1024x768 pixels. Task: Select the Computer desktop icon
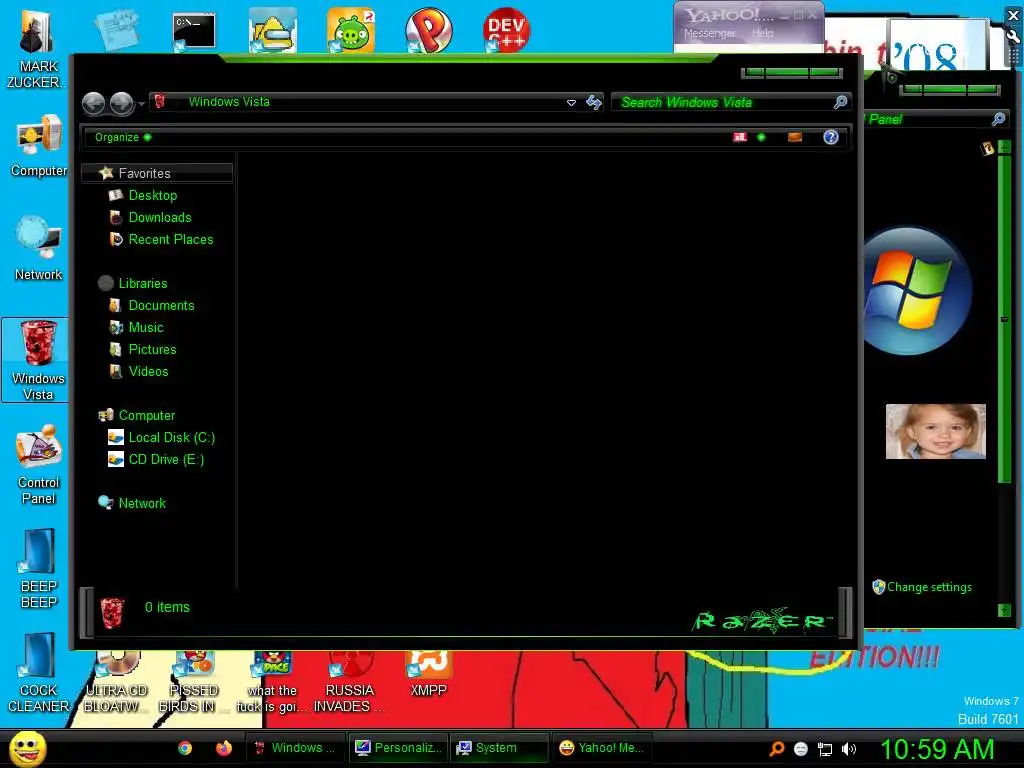(x=39, y=146)
